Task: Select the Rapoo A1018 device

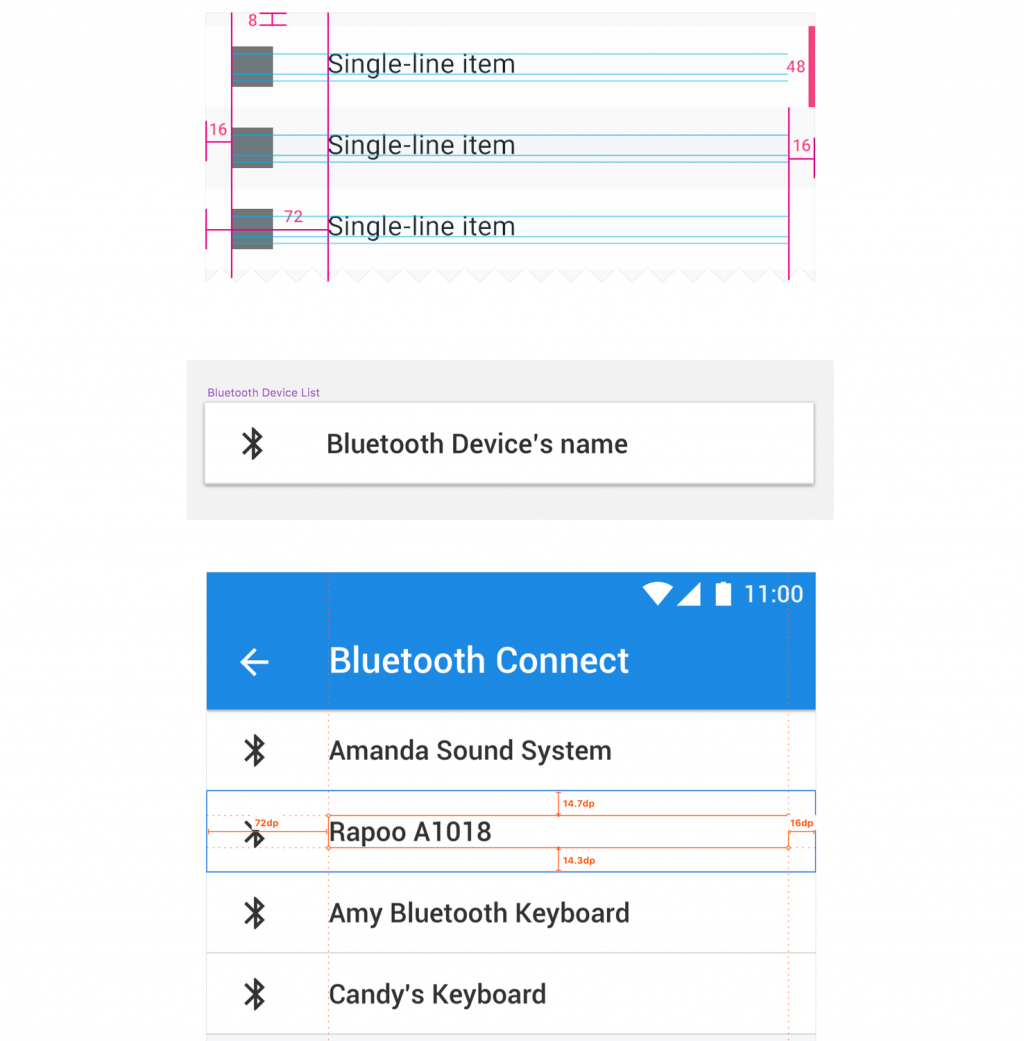Action: (511, 831)
